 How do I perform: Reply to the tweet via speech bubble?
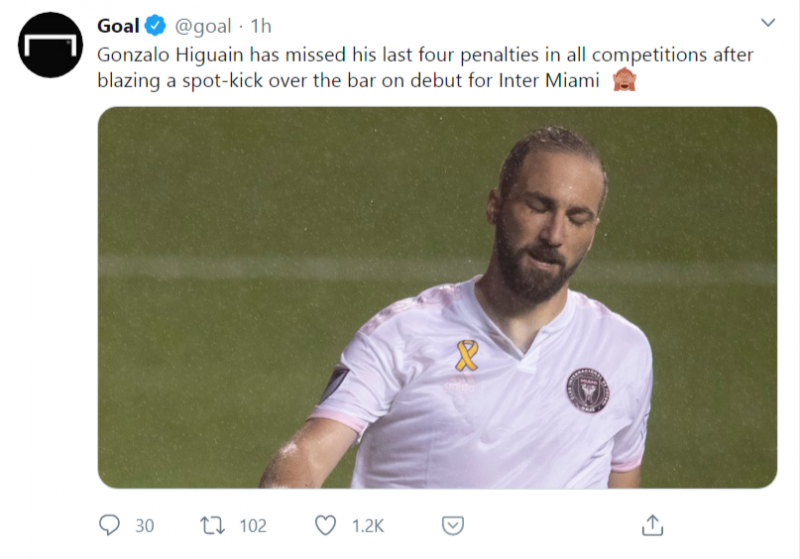click(109, 524)
